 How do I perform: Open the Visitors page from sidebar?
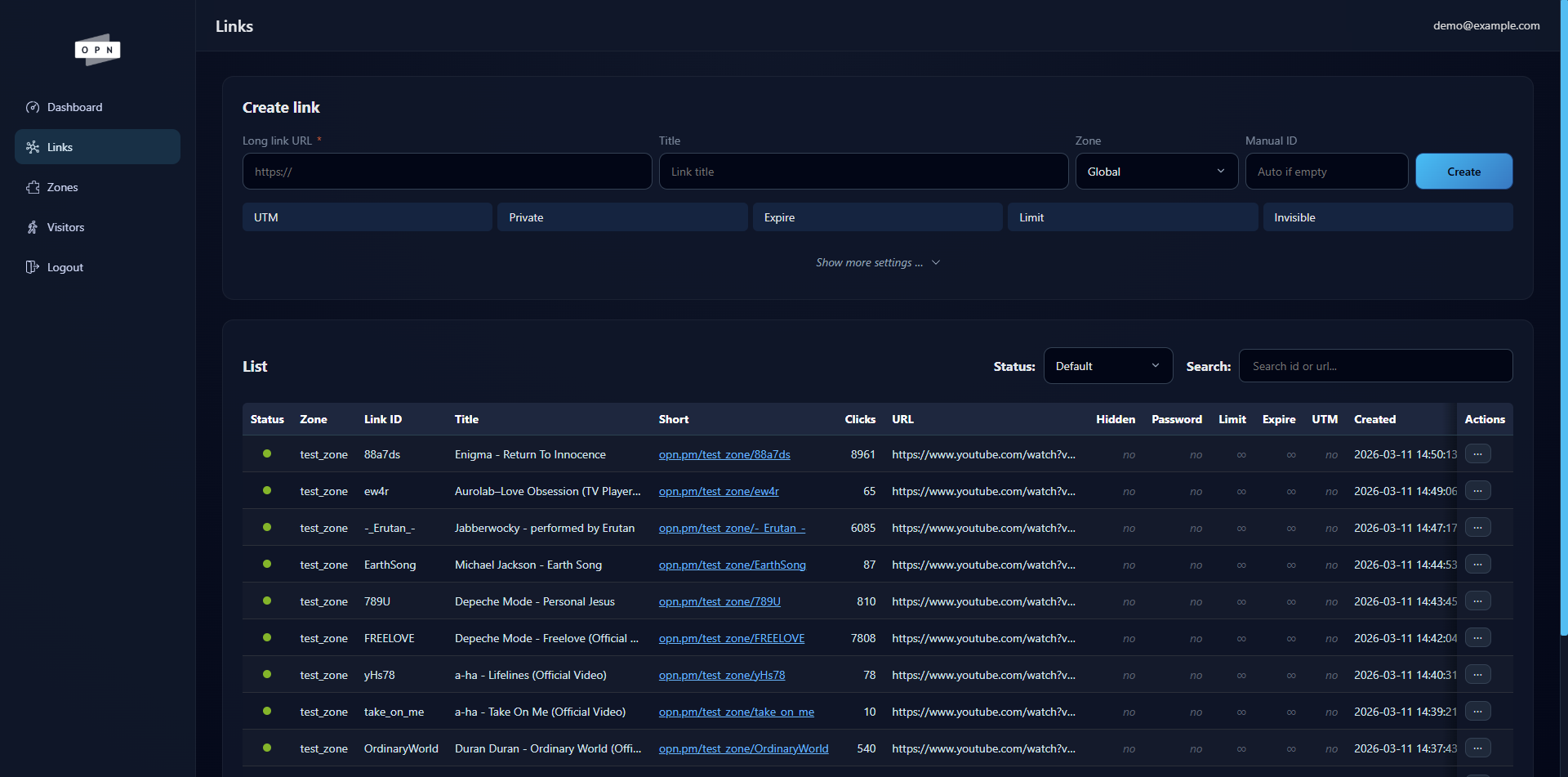[x=65, y=227]
